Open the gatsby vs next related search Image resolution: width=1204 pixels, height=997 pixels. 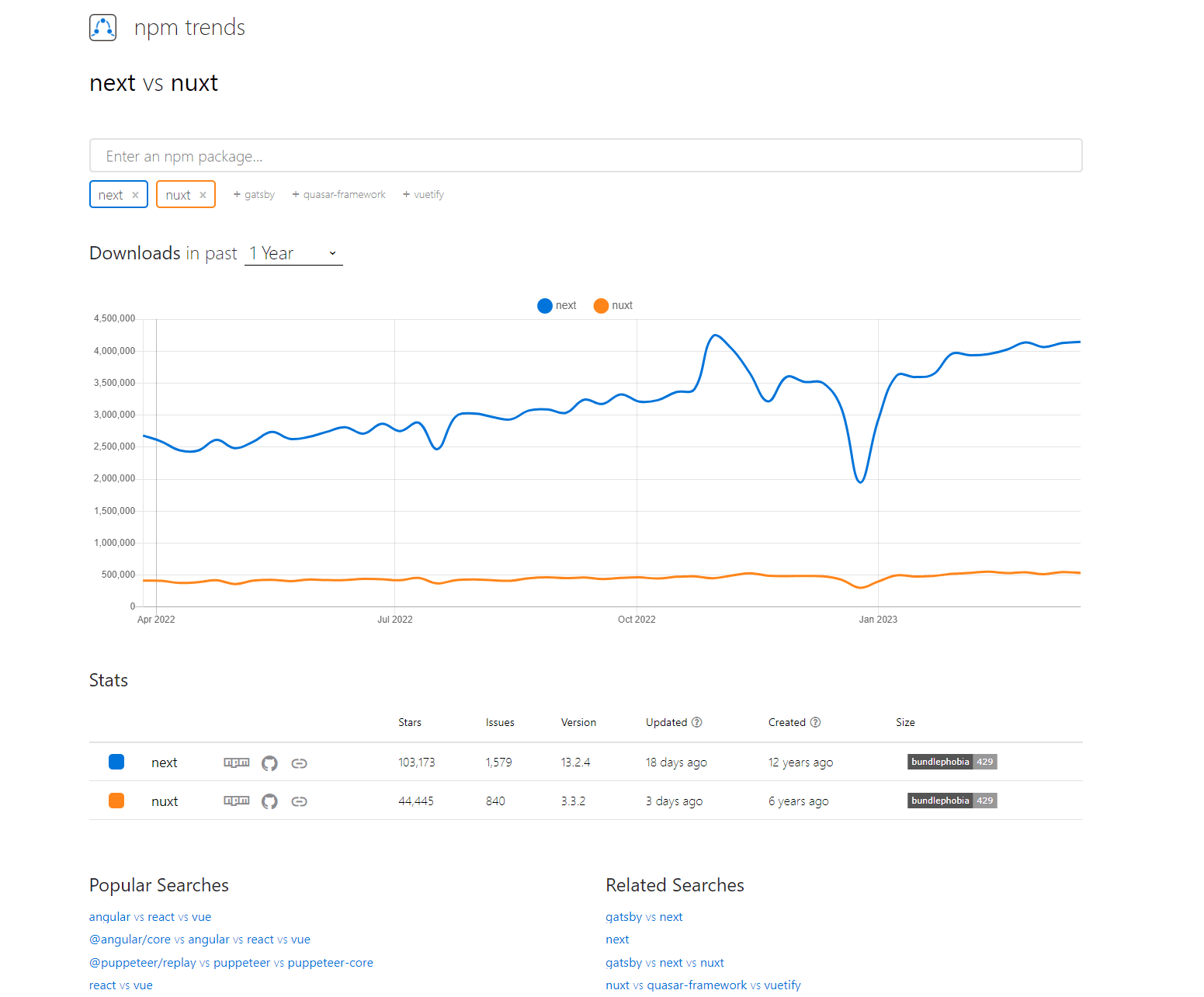tap(644, 917)
